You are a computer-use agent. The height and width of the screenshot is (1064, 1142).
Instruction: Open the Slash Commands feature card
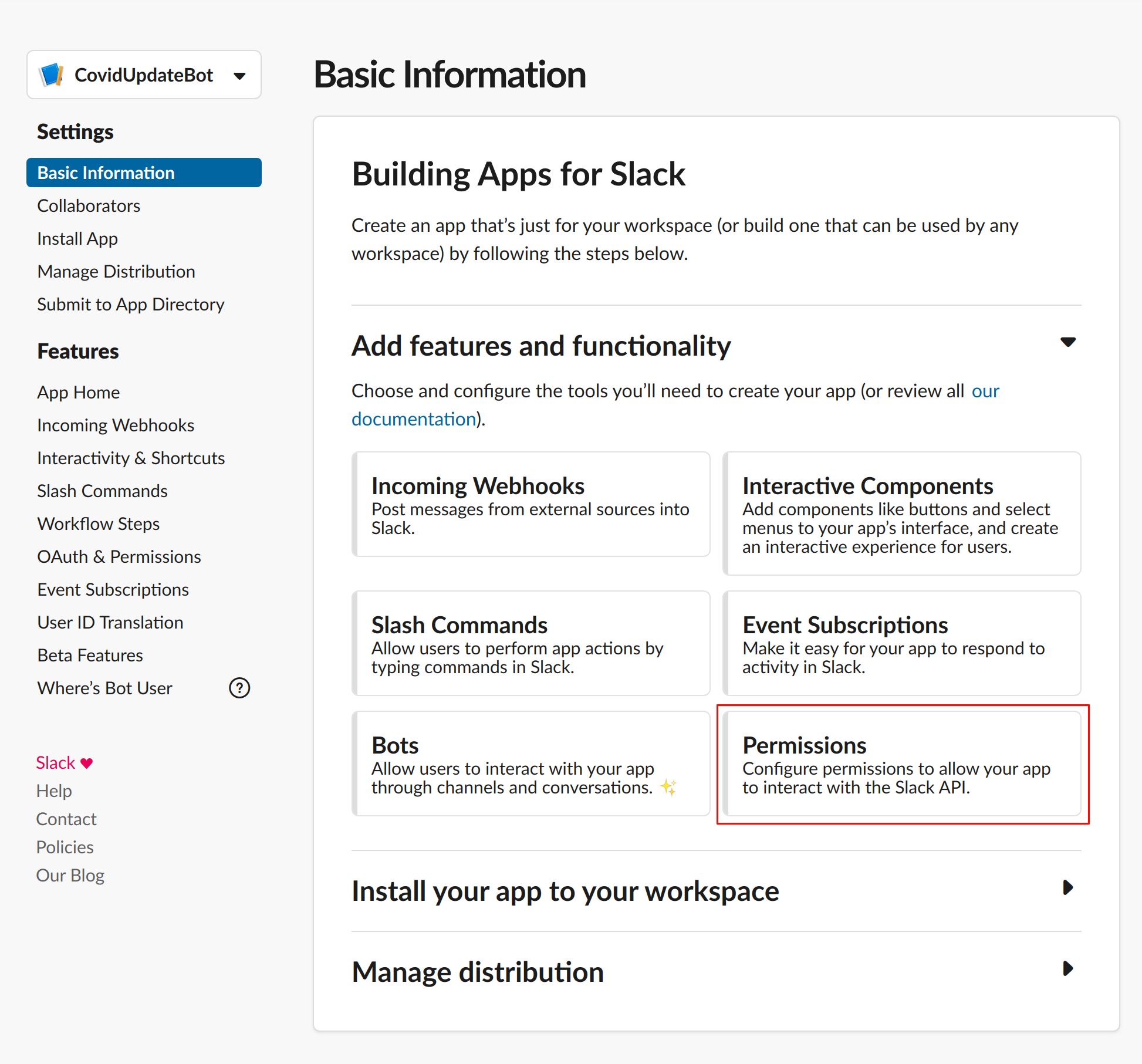click(x=531, y=643)
